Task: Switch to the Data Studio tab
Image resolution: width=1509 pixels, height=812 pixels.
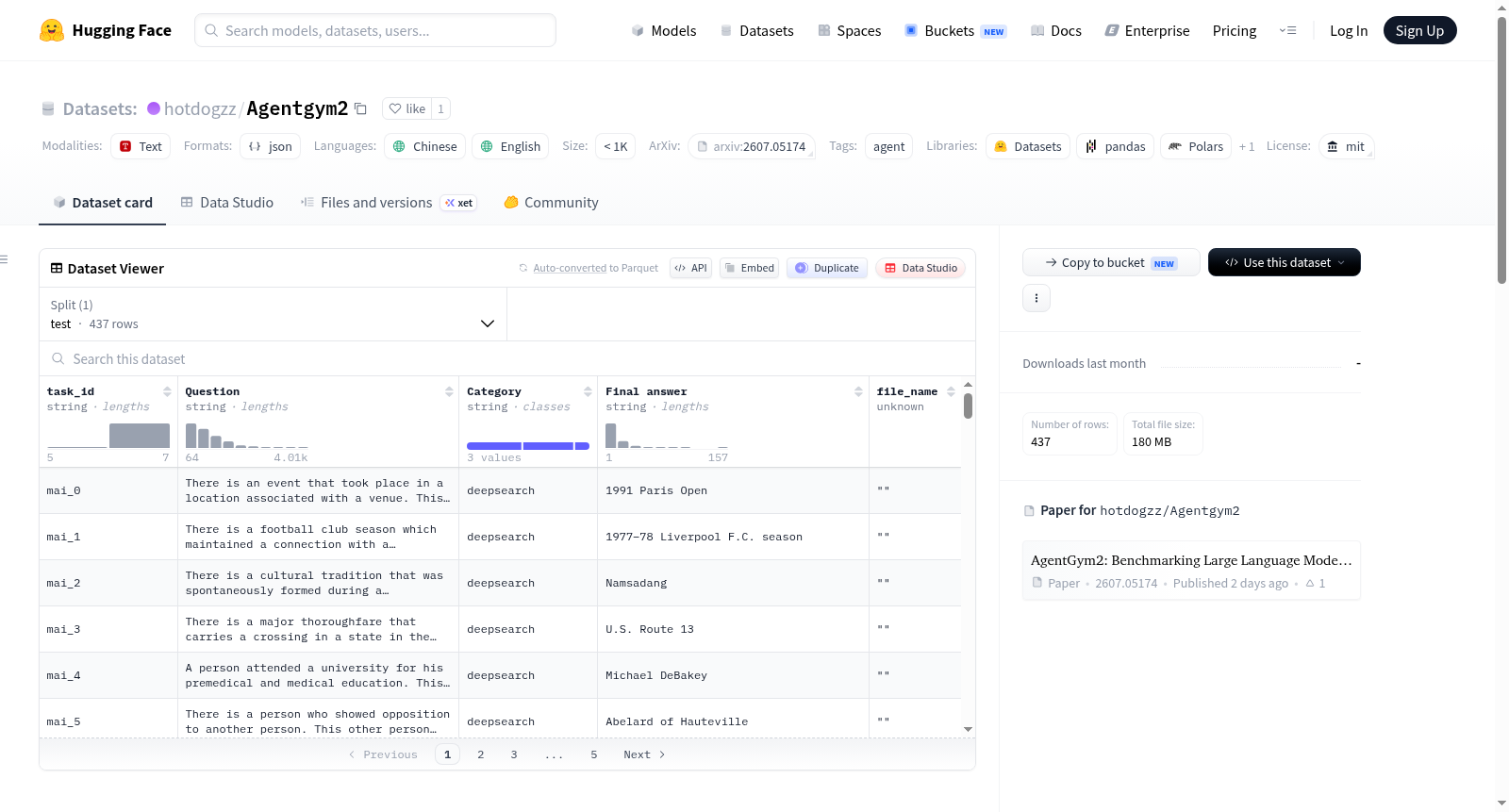Action: (227, 203)
